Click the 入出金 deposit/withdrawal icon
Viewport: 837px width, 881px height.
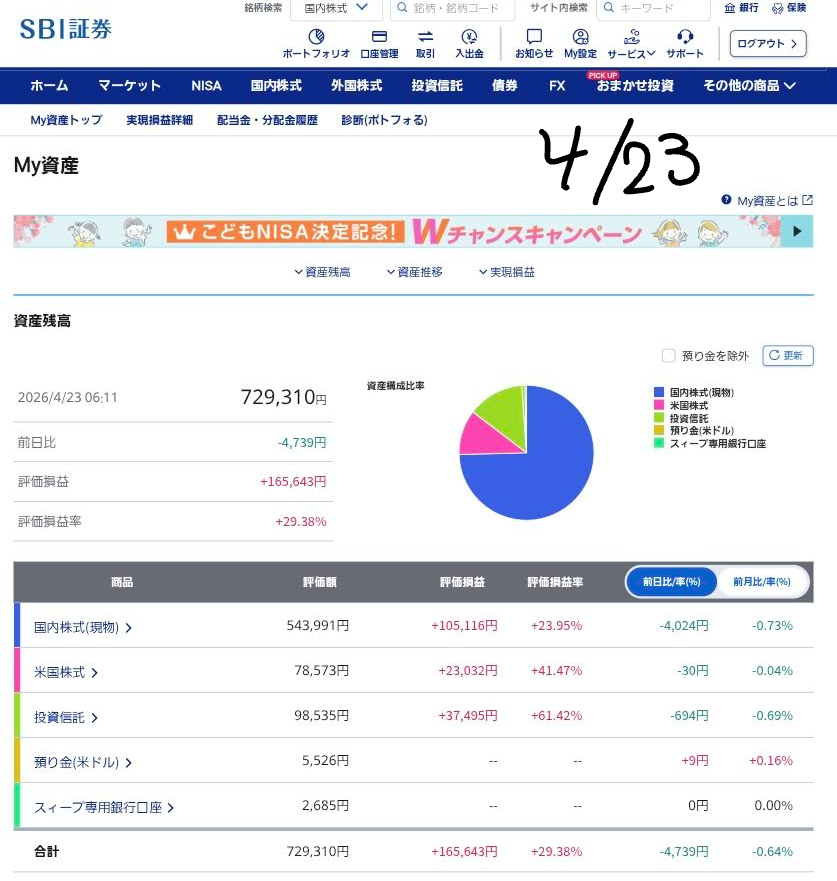469,38
